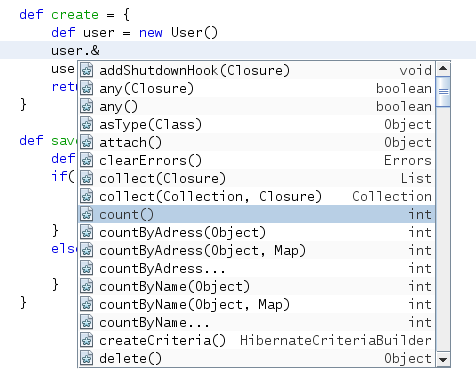Select asType(Class) from the list
The image size is (476, 388).
tap(257, 124)
